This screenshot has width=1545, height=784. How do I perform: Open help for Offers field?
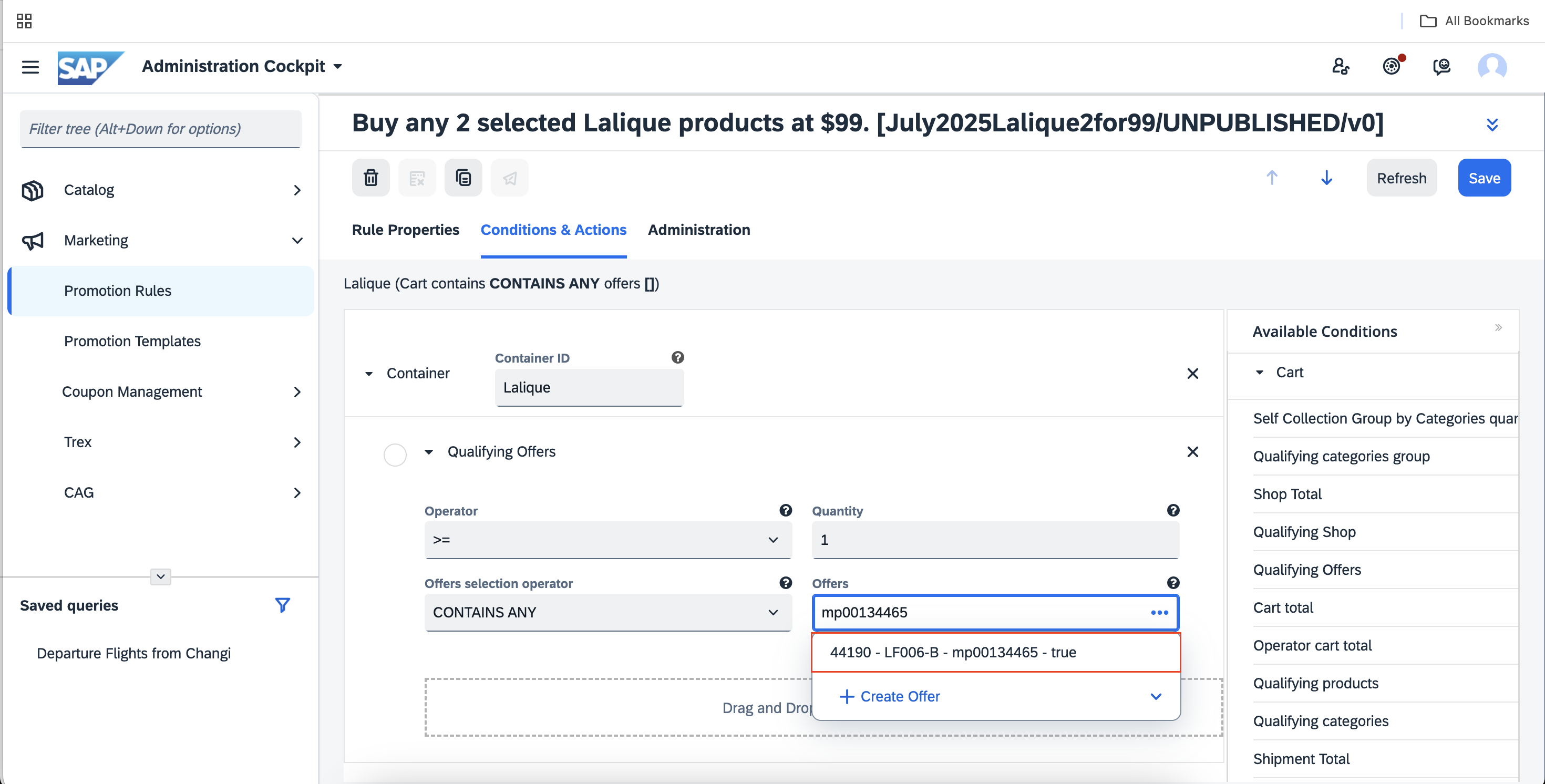coord(1173,583)
